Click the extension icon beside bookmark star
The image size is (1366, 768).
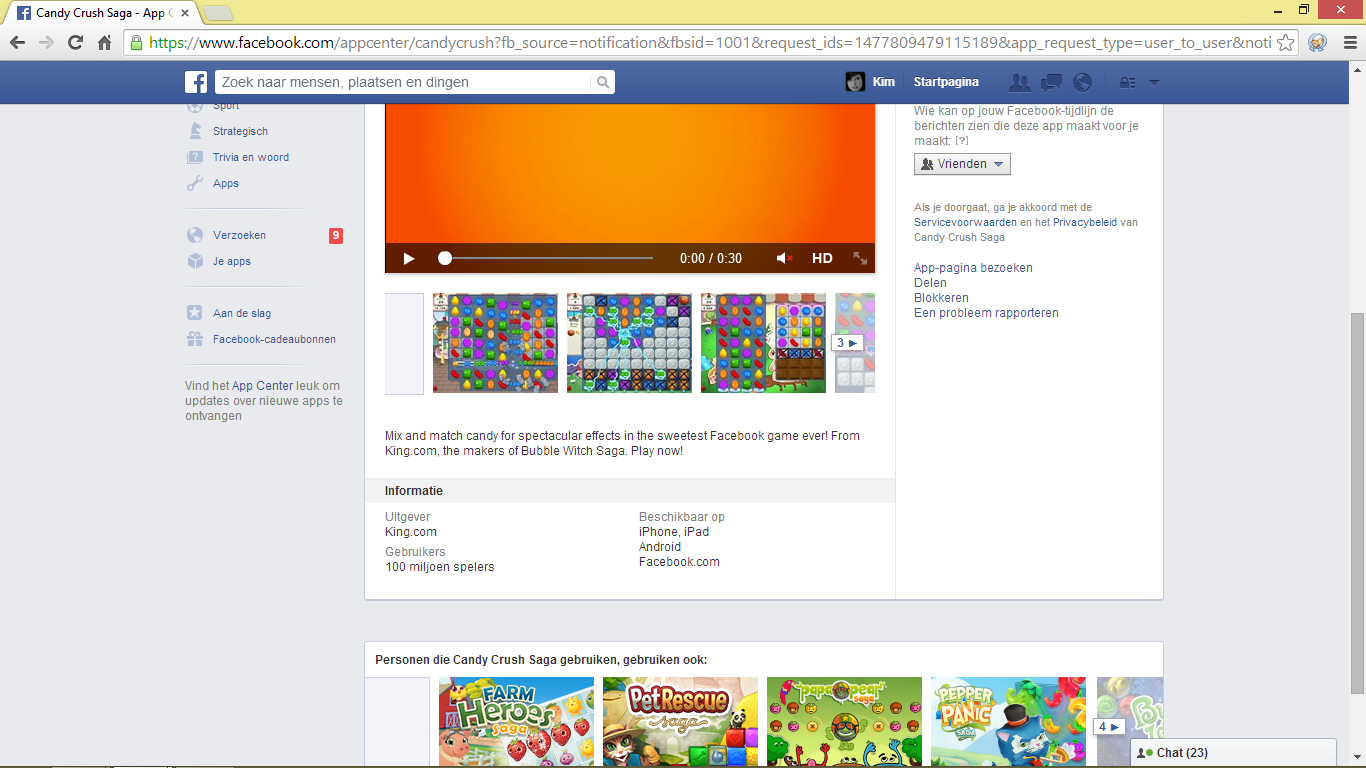tap(1318, 42)
